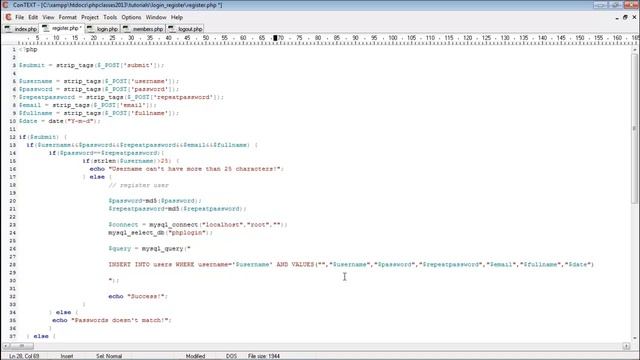
Task: Click the 'Modified' status bar entry
Action: 196,356
